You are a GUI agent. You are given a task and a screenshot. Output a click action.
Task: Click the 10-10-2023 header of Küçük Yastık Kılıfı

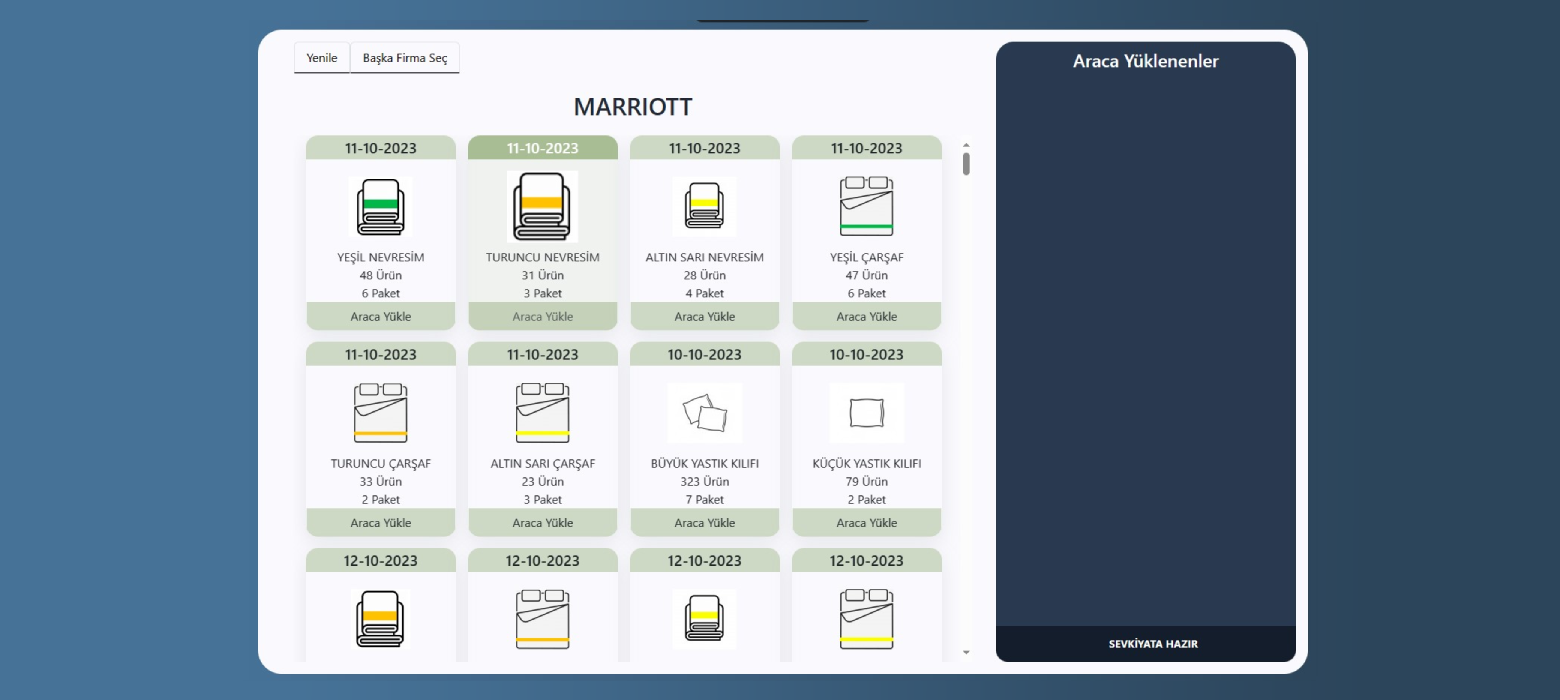point(867,354)
